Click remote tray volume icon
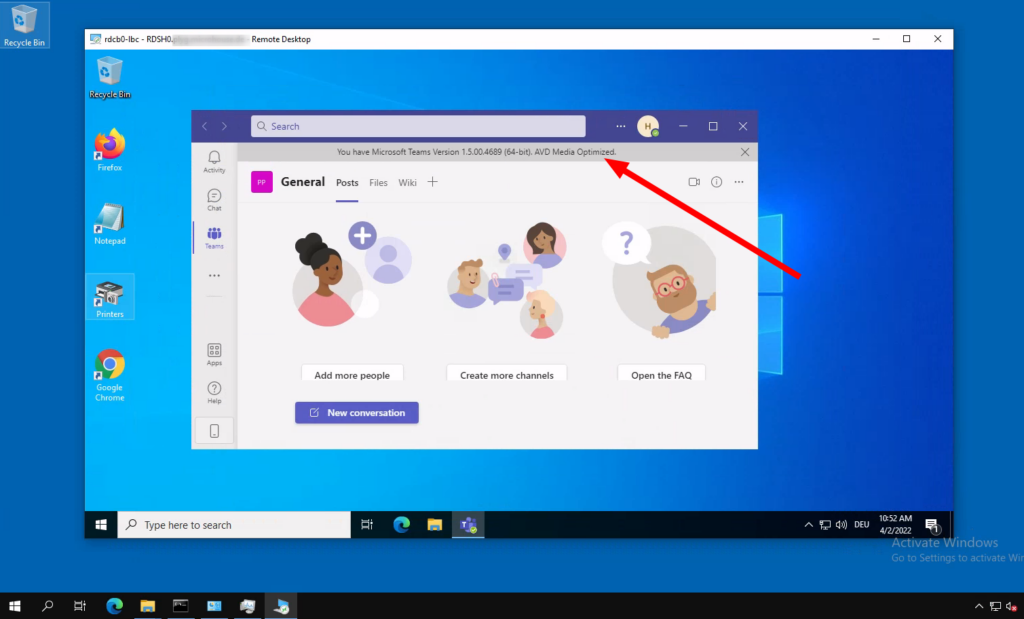 point(841,525)
